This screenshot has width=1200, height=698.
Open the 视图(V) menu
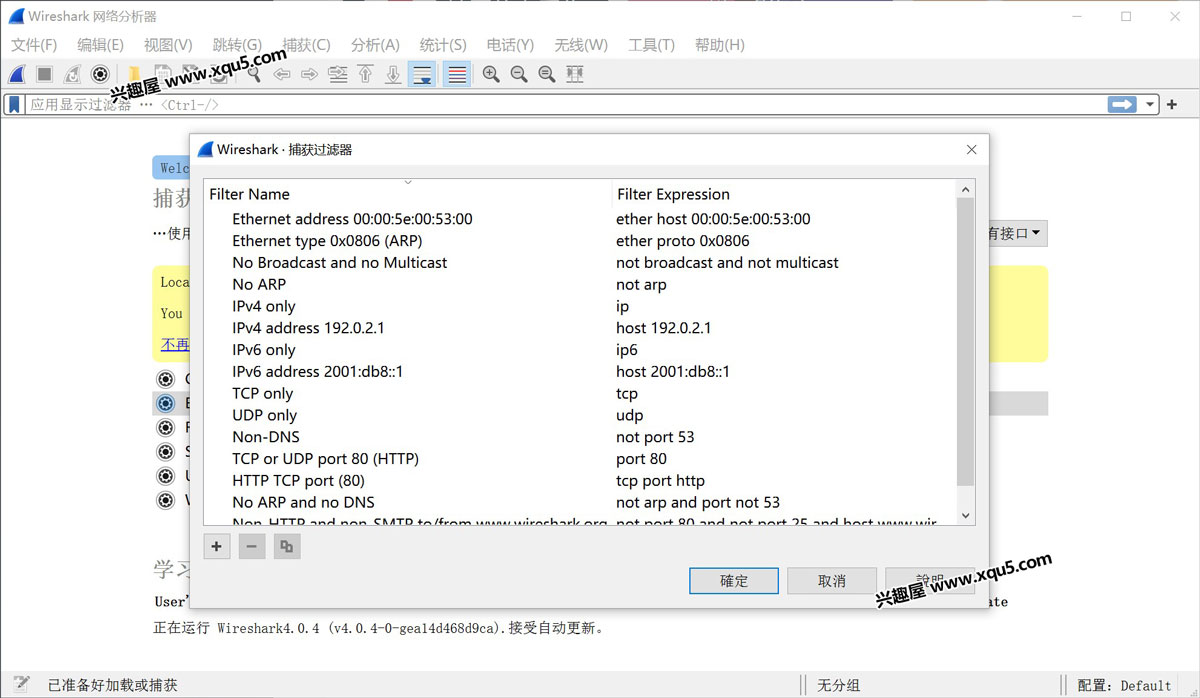point(168,45)
